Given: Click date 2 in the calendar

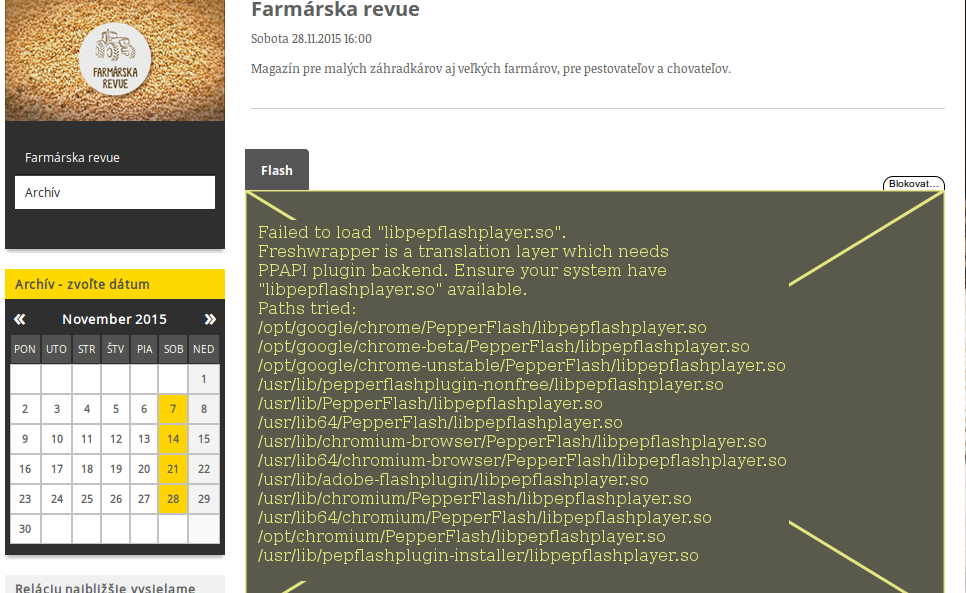Looking at the screenshot, I should click(x=25, y=409).
